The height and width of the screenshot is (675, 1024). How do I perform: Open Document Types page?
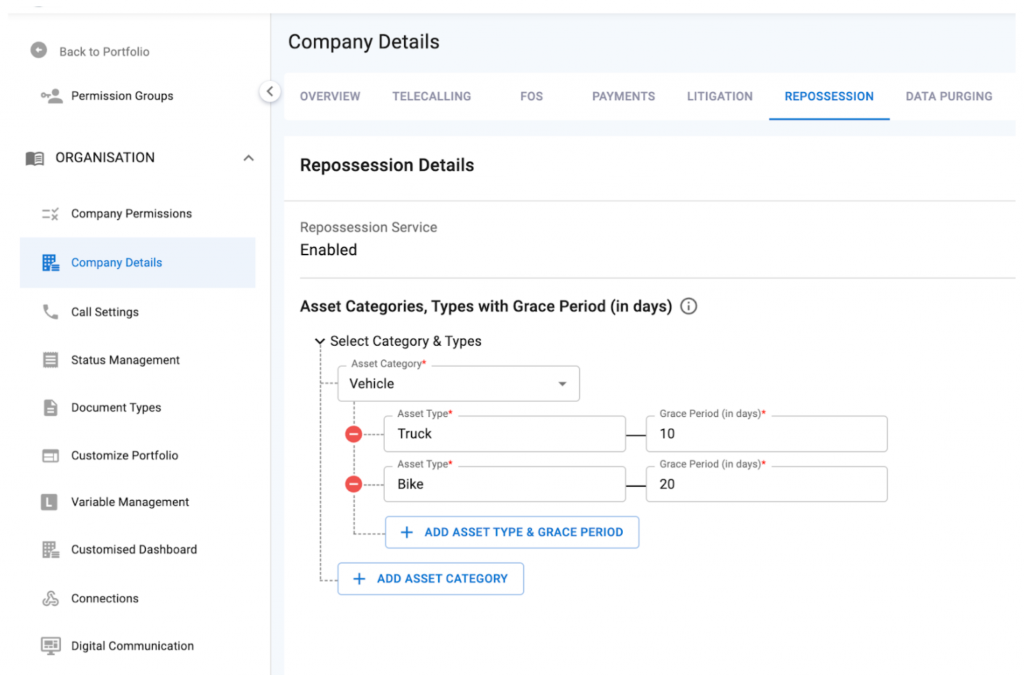(116, 407)
